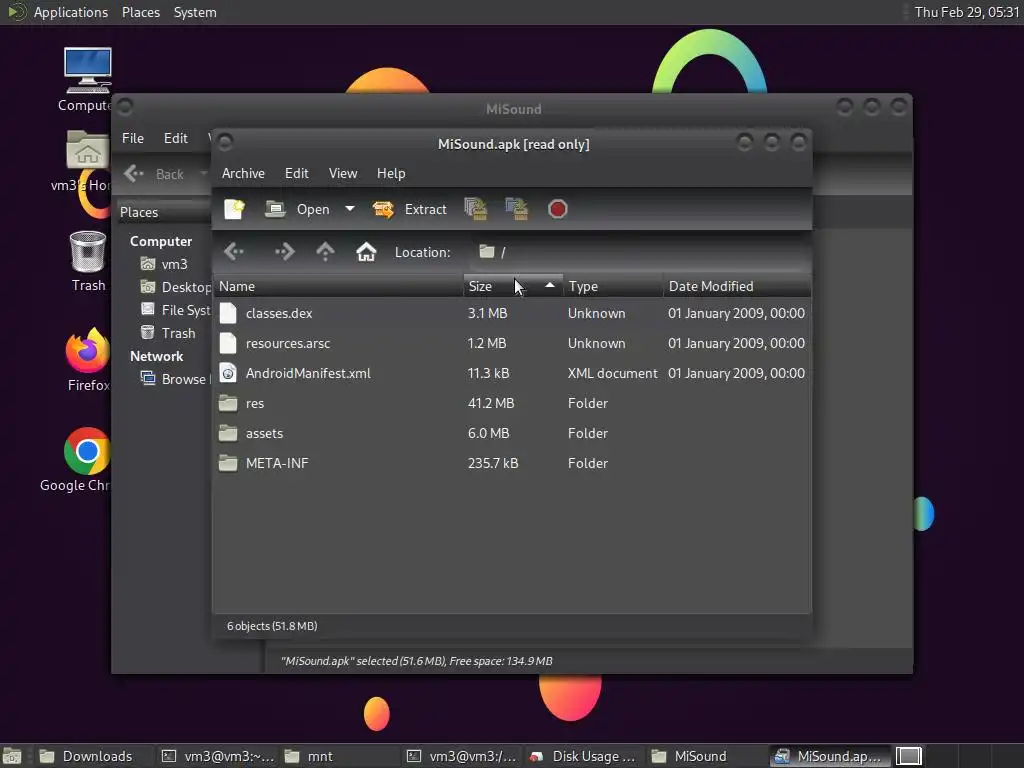
Task: Select vm3 home in Places sidebar
Action: point(165,264)
